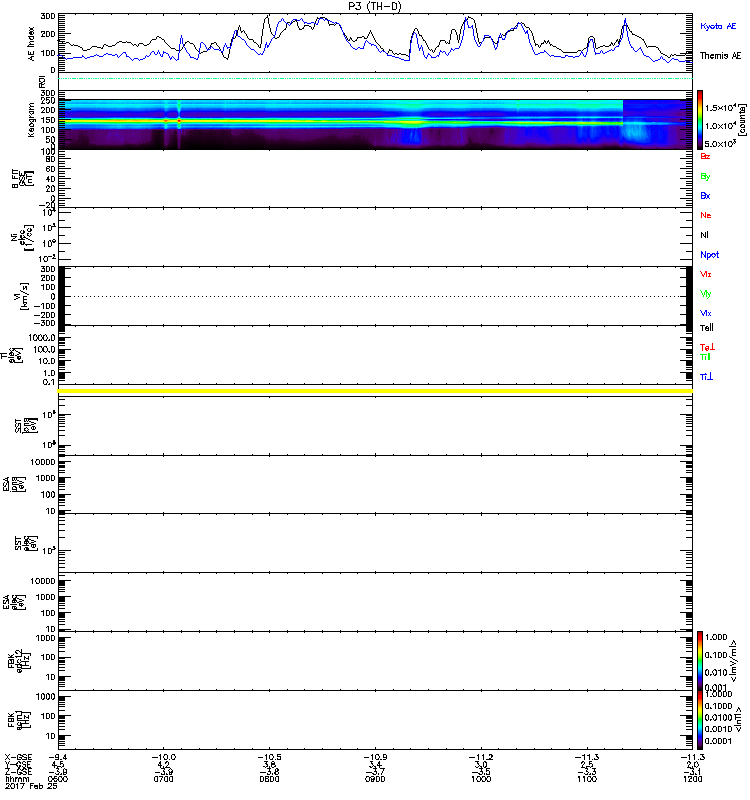Viewport: 750px width, 800px height.
Task: Click the Keogram axis label
Action: click(32, 120)
